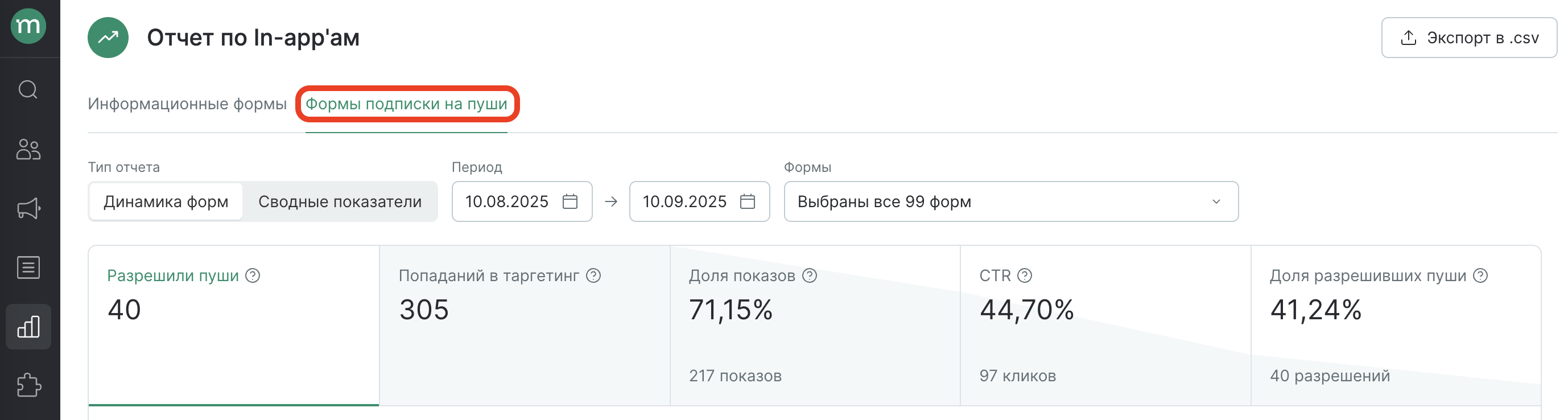Open the reports bar chart icon
1568x420 pixels.
click(x=28, y=327)
